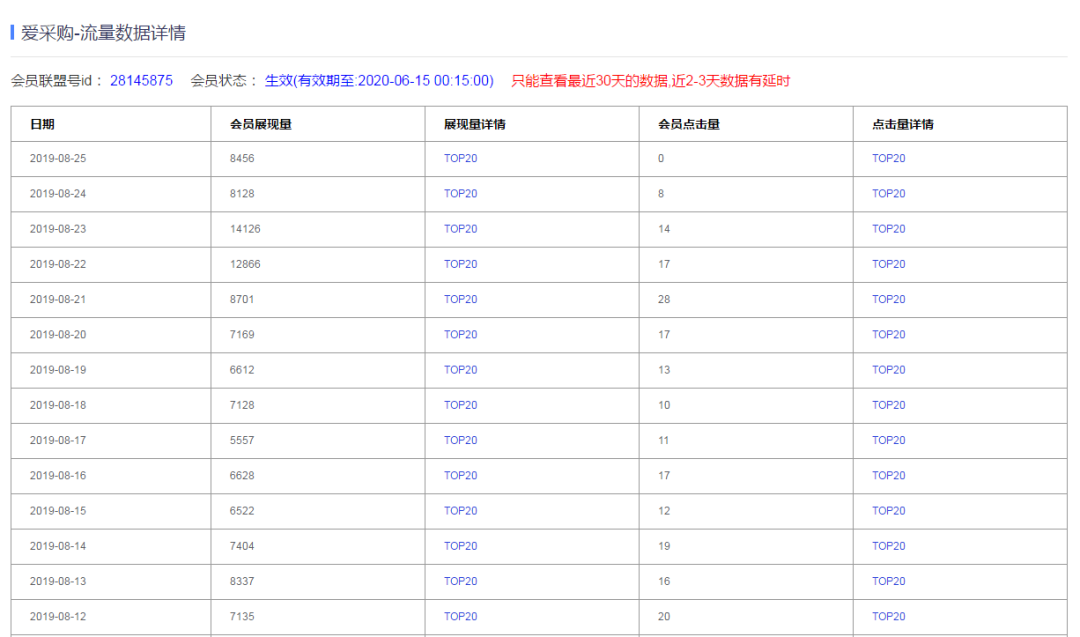Open 展现量详情 TOP20 link for 2019-08-25
The height and width of the screenshot is (637, 1080).
460,158
